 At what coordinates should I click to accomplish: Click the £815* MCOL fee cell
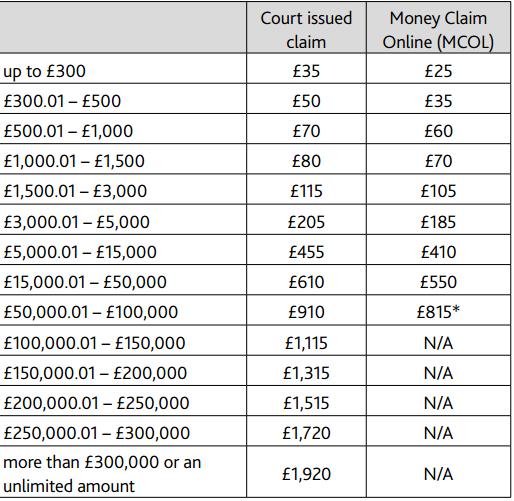(x=438, y=312)
